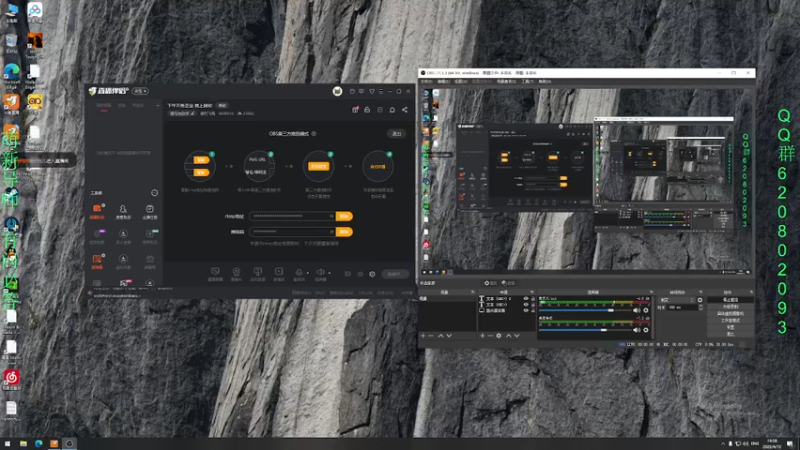Copy the rtmp address with its orange button
The height and width of the screenshot is (450, 800).
pos(344,216)
